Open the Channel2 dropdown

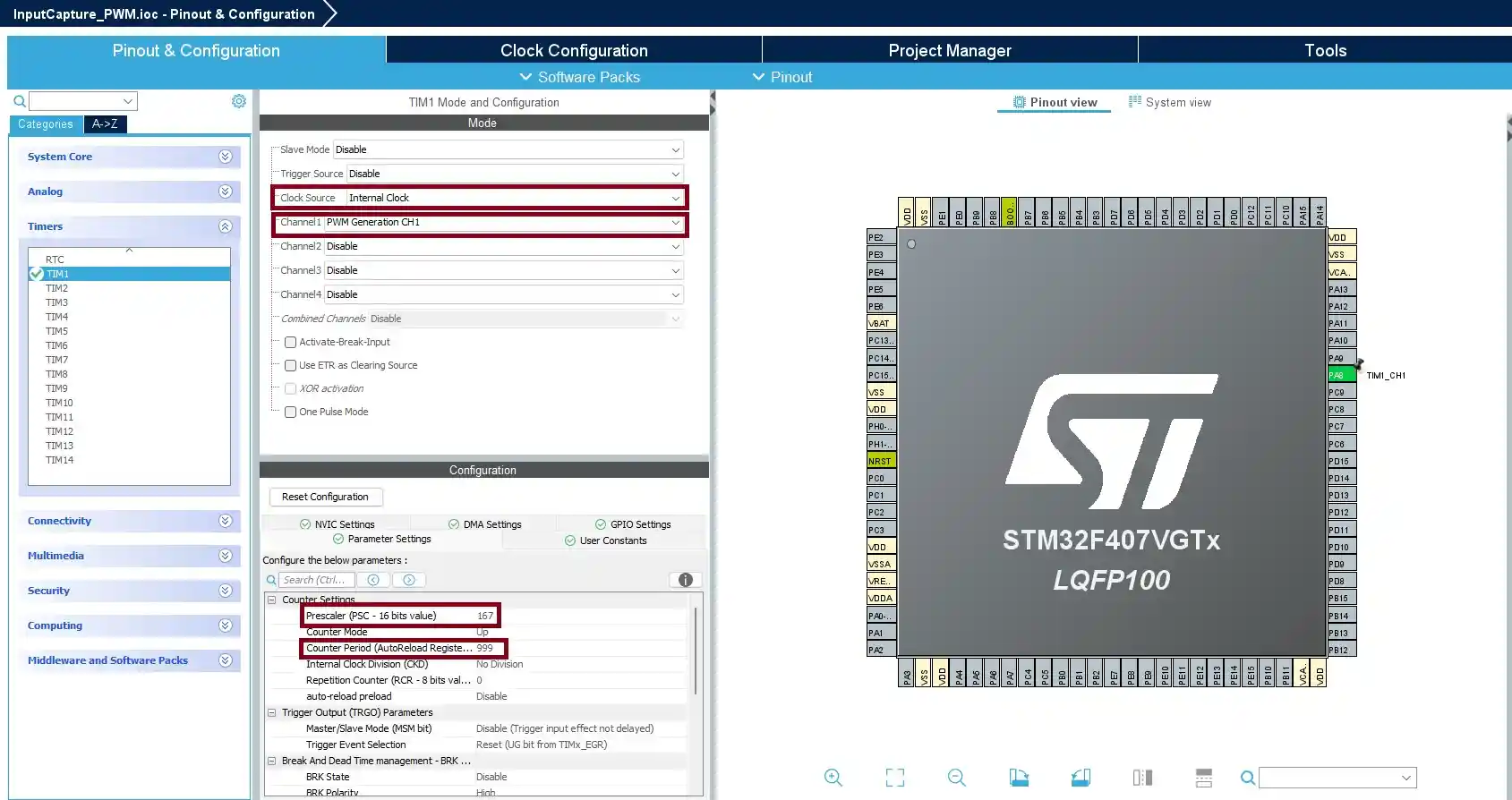[x=503, y=246]
